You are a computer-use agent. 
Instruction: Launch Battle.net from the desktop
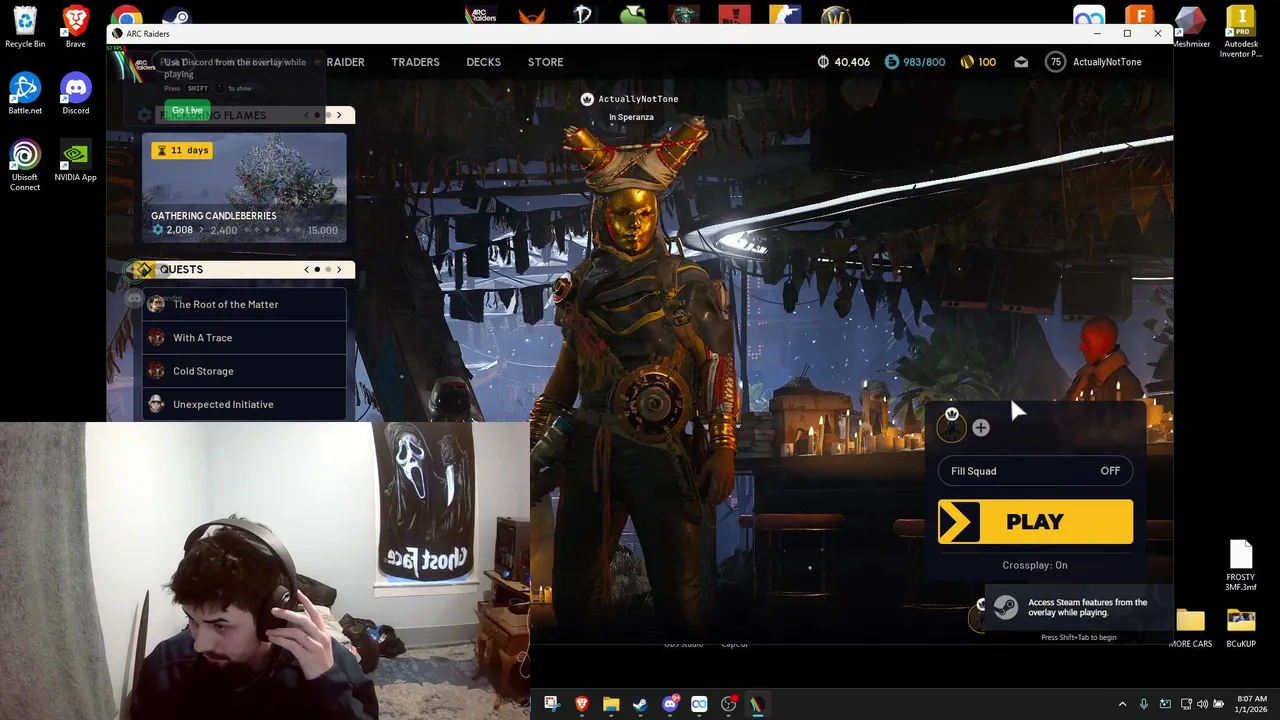click(x=25, y=94)
